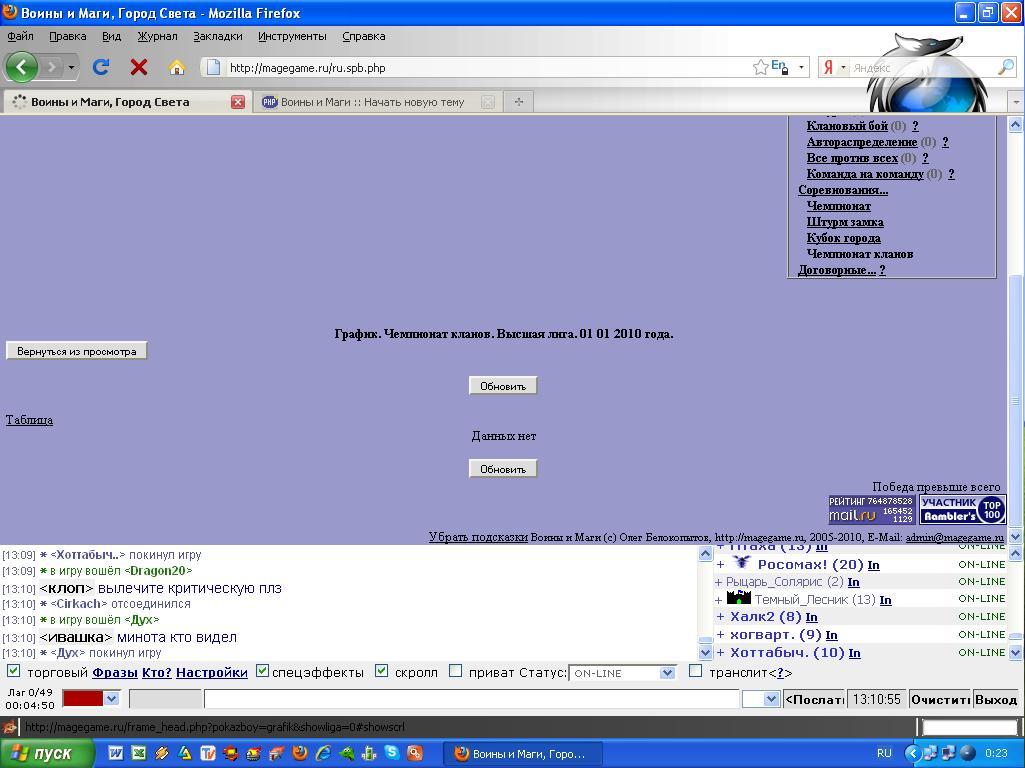Bookmark this page with the star icon

[x=760, y=67]
